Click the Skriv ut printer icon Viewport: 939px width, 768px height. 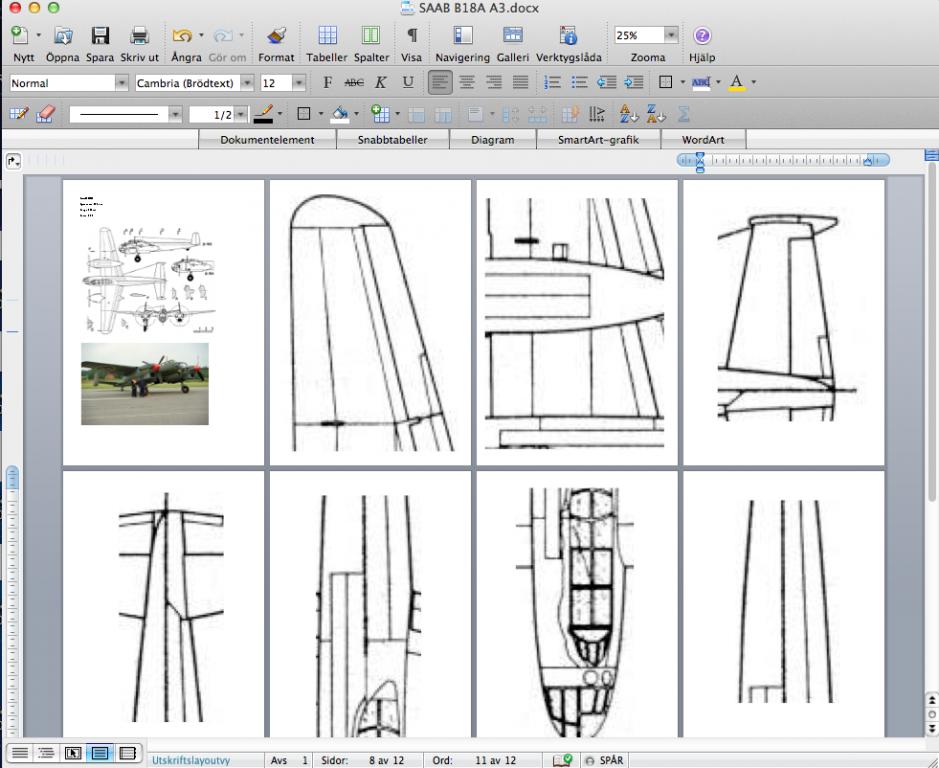click(x=140, y=37)
